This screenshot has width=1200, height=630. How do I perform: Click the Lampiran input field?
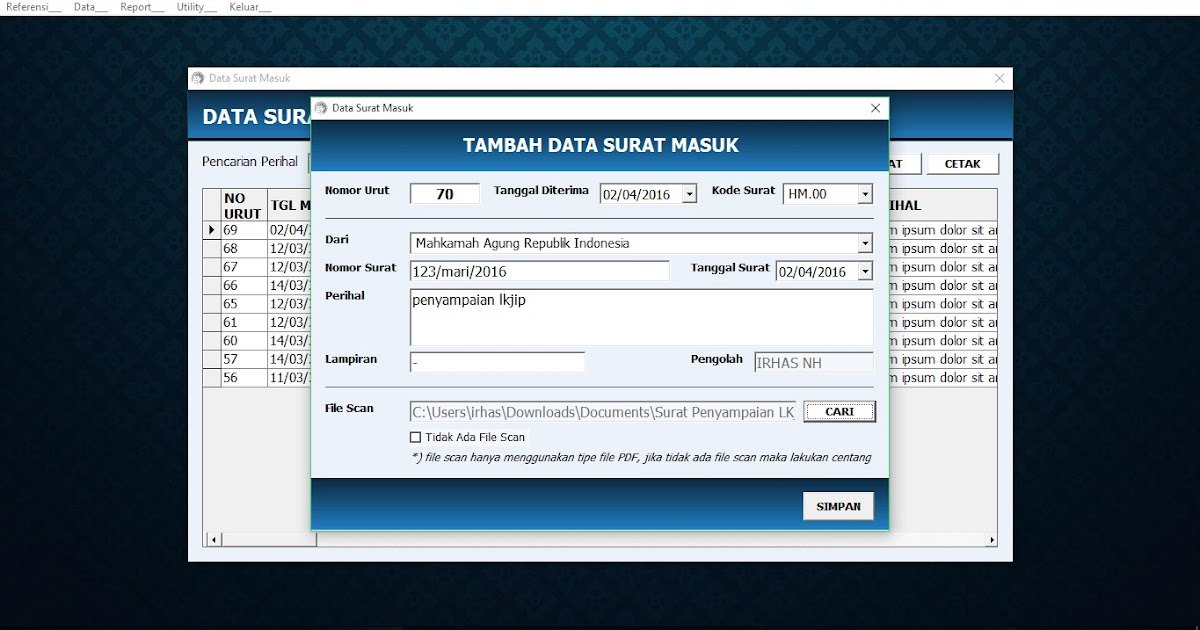coord(497,361)
